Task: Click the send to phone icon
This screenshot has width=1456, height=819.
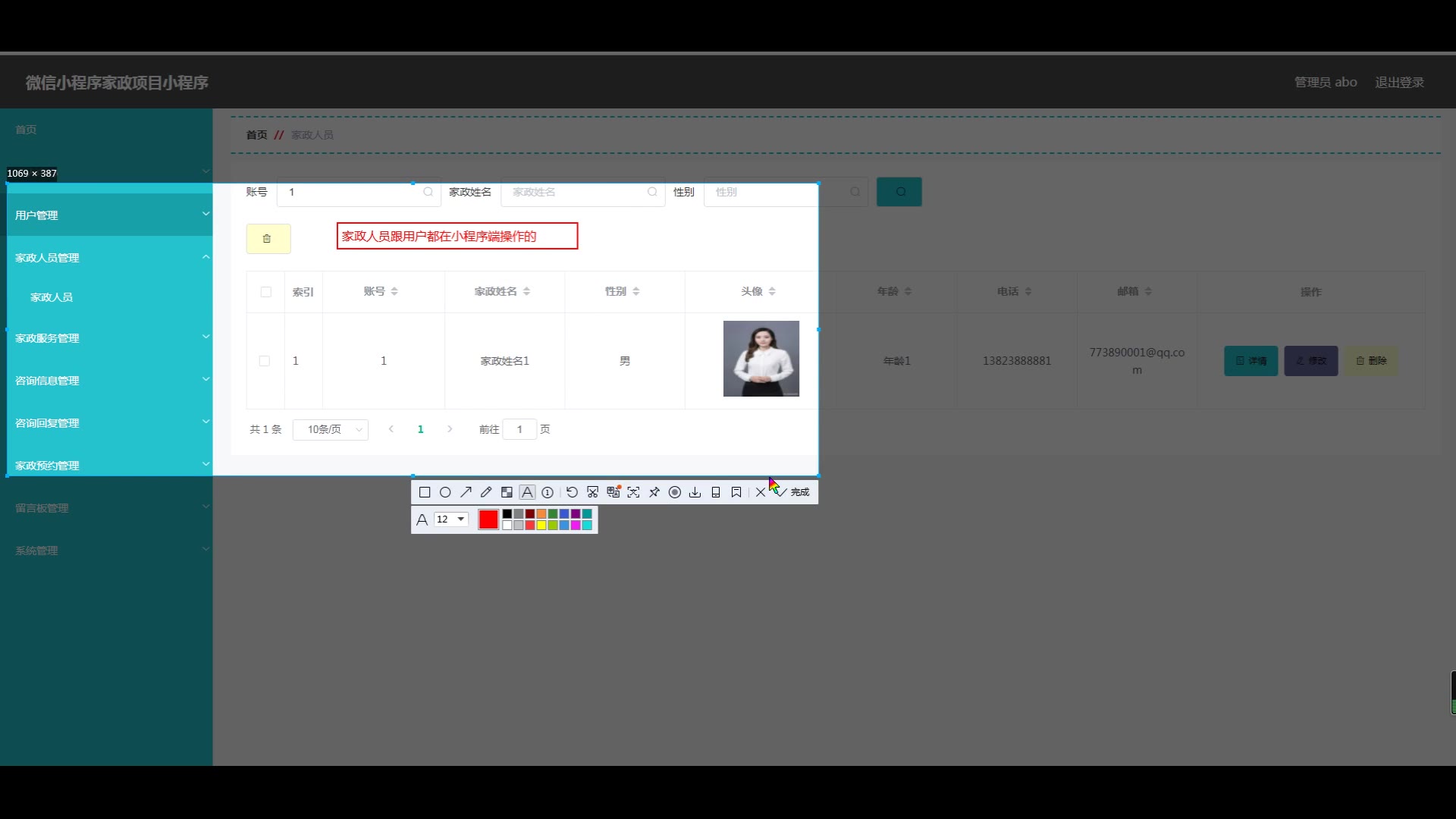Action: [x=715, y=492]
